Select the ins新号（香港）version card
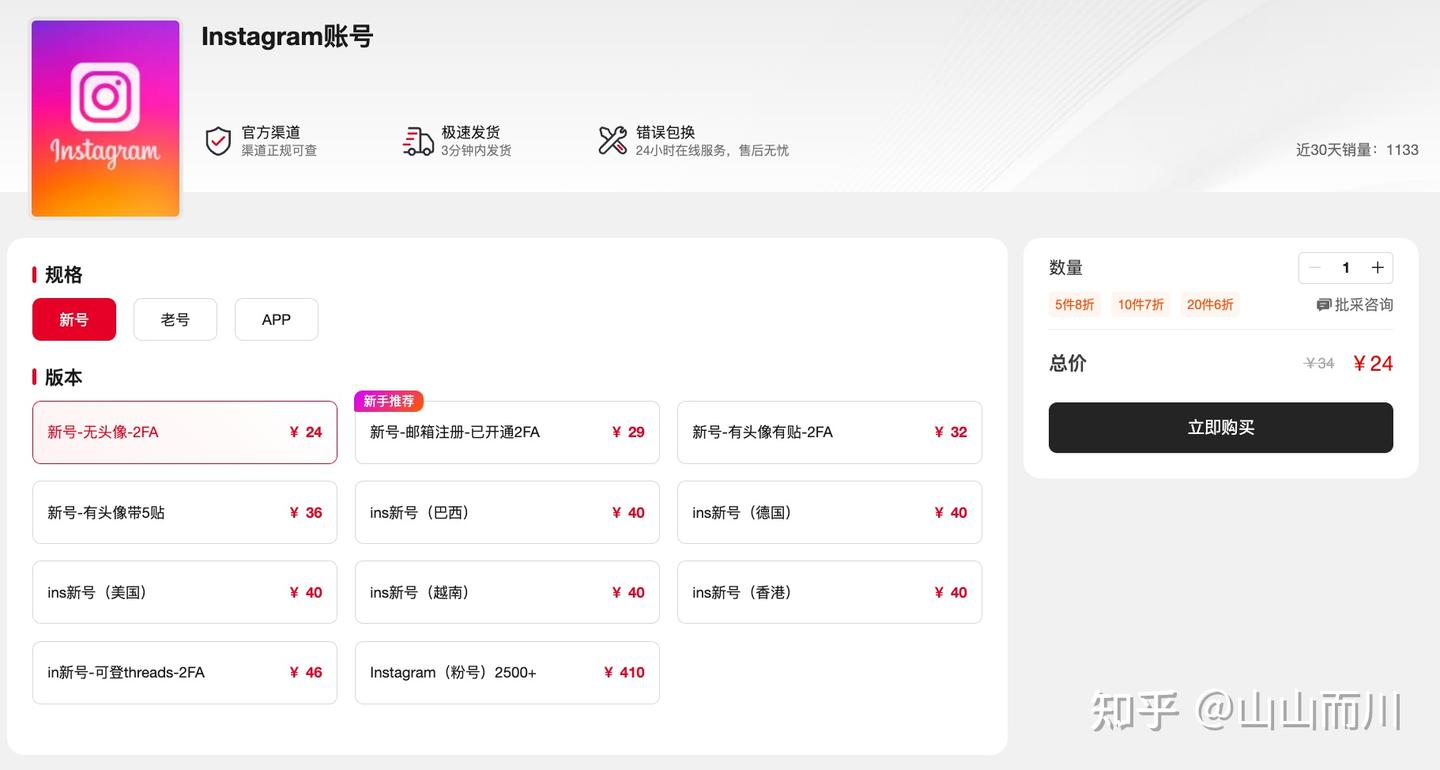 [829, 592]
